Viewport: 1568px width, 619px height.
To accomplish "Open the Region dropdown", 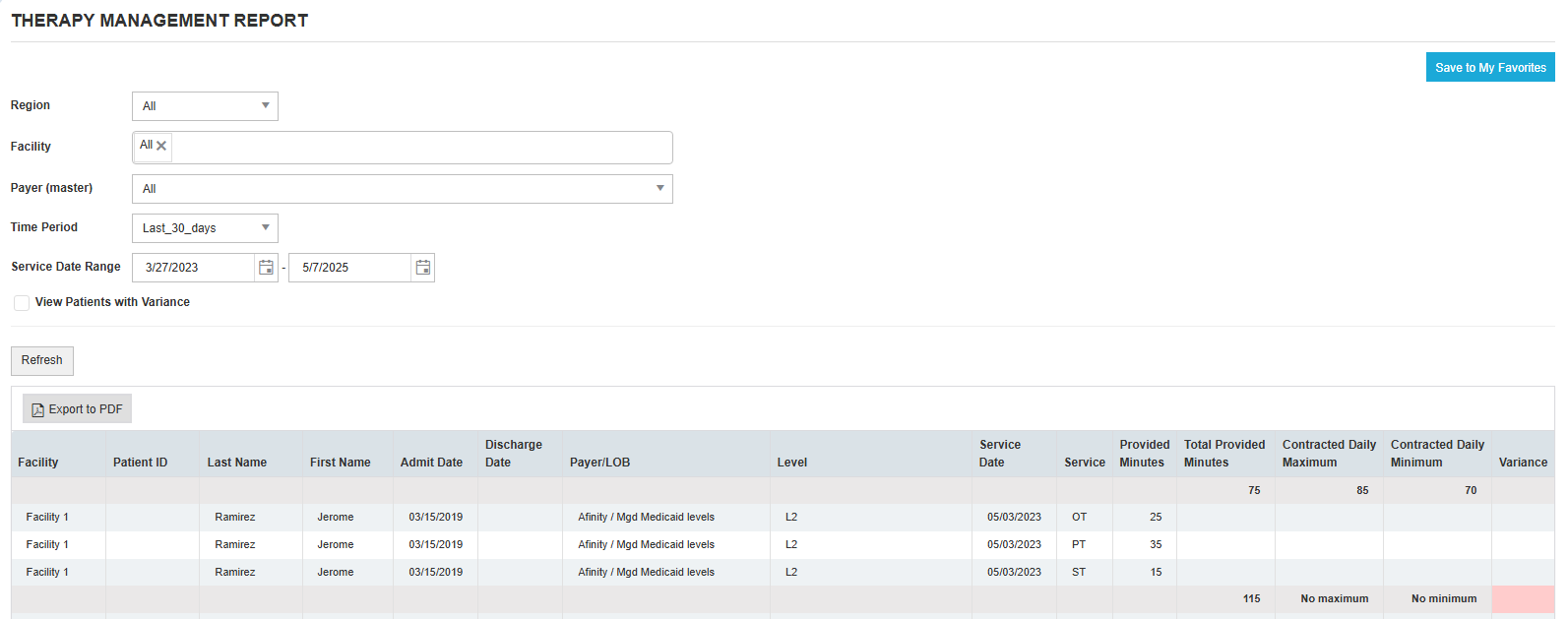I will pos(205,106).
